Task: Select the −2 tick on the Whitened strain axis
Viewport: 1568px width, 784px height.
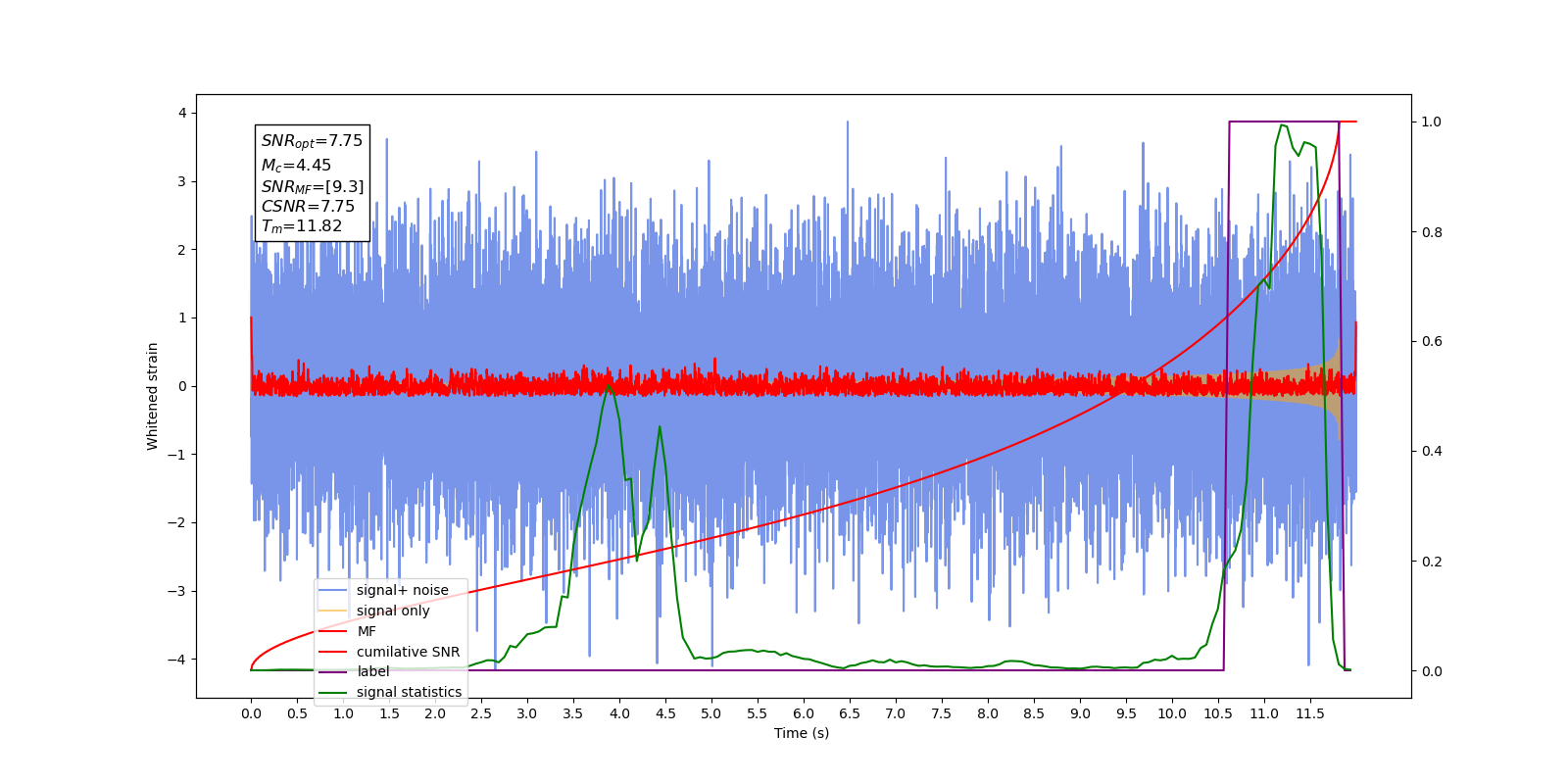Action: tap(176, 522)
